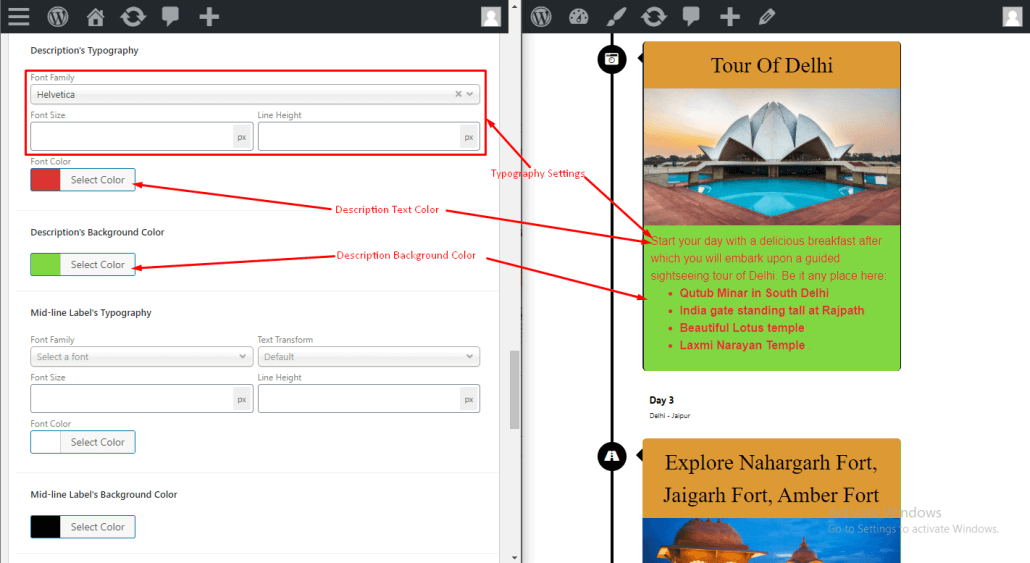Open comments icon in left admin bar
This screenshot has width=1030, height=563.
pyautogui.click(x=170, y=16)
